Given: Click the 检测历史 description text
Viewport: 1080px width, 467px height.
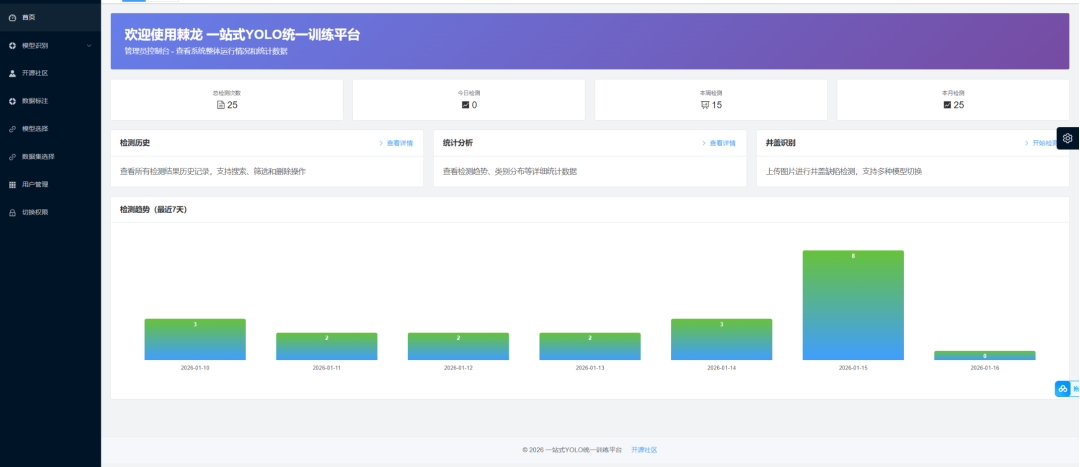Looking at the screenshot, I should tap(213, 171).
